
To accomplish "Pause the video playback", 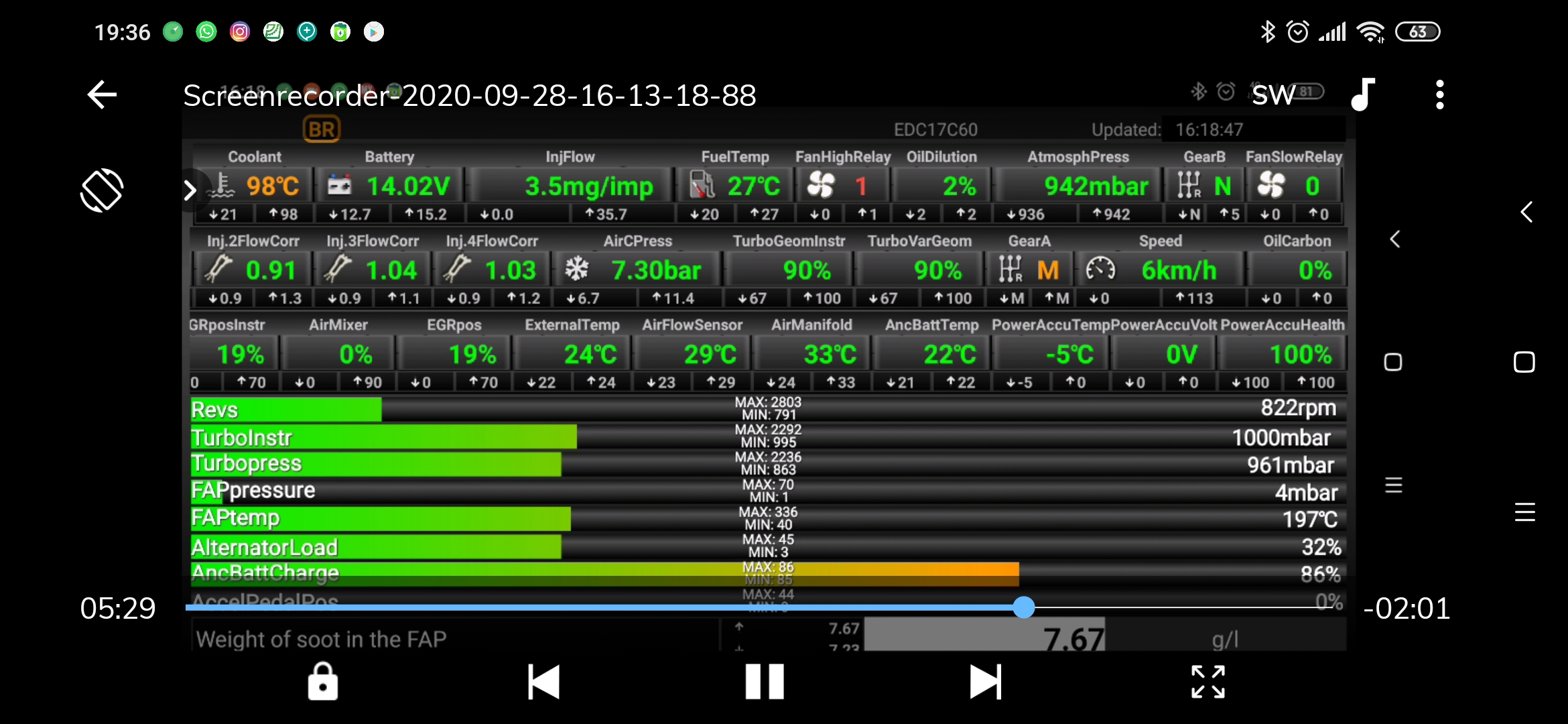I will click(765, 682).
